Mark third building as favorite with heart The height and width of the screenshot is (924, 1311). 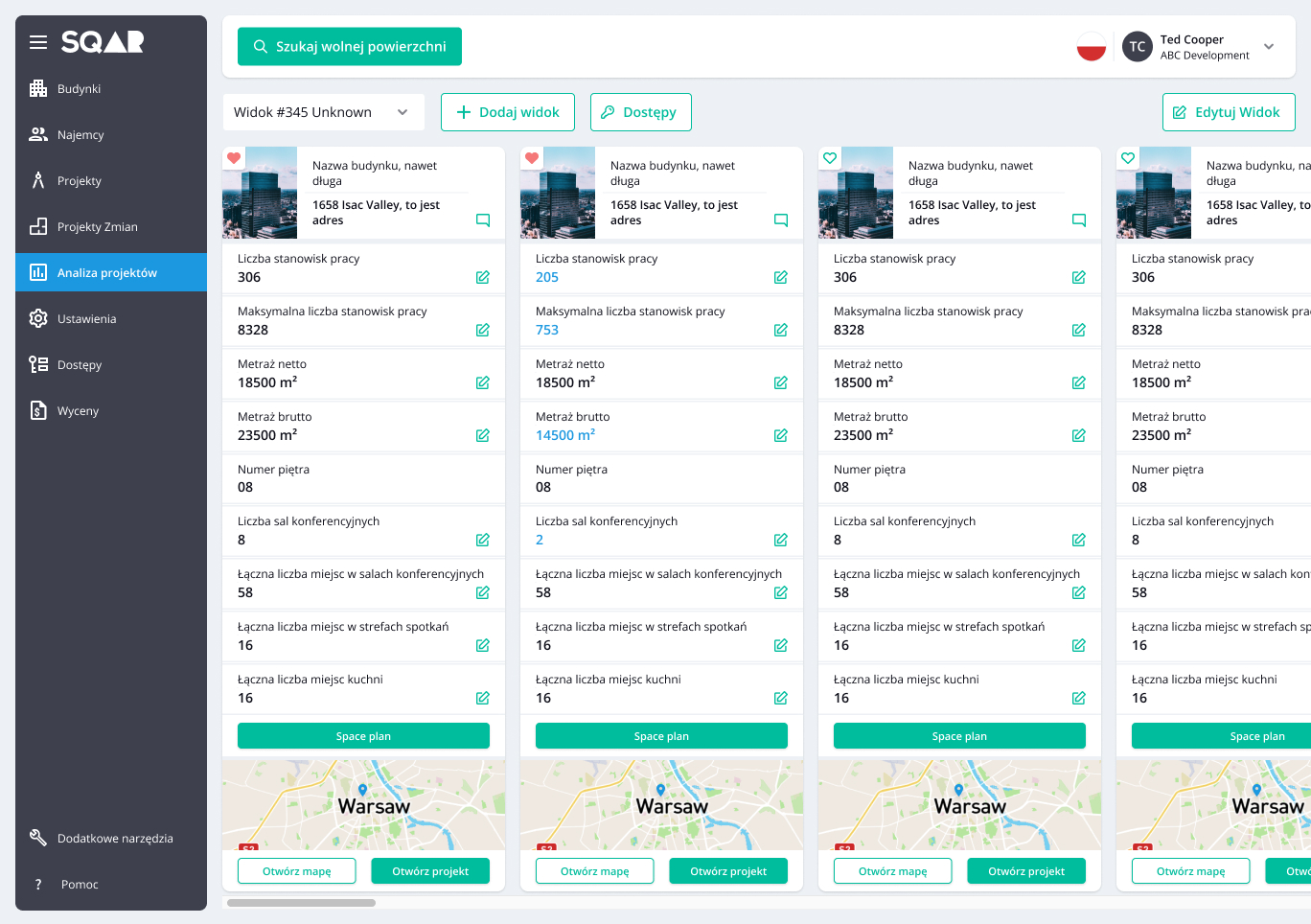tap(830, 158)
